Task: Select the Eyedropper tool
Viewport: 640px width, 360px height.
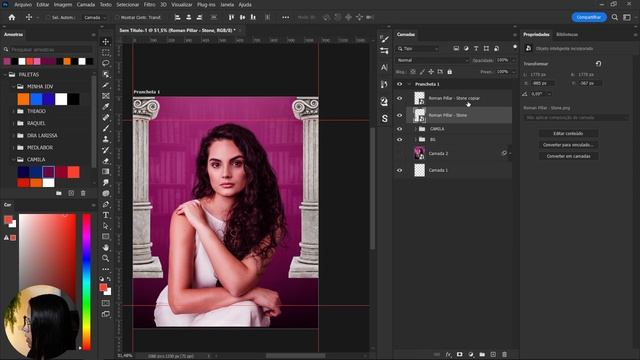Action: point(106,107)
